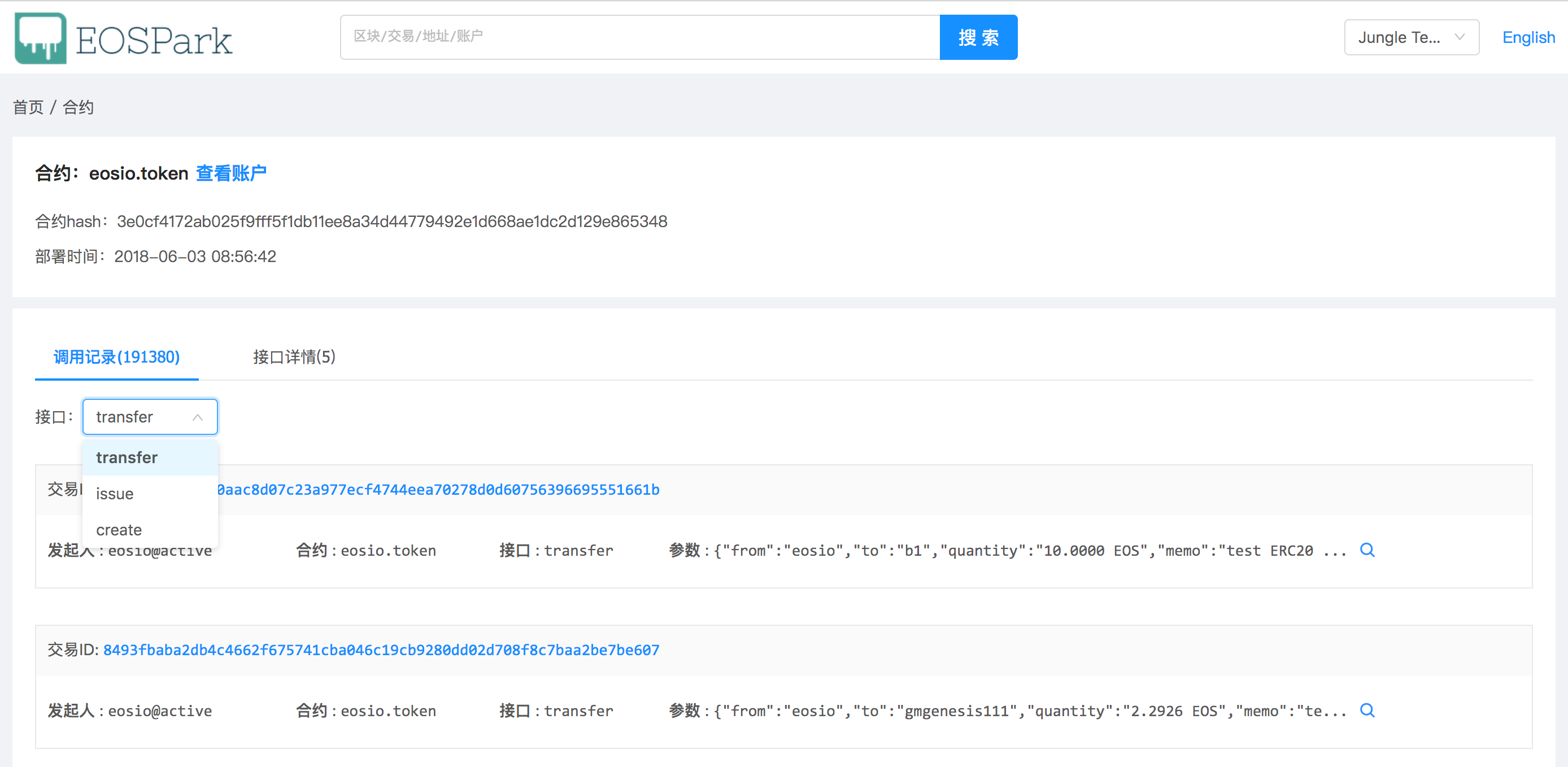Click parameters text of the b1 transfer
This screenshot has width=1568, height=767.
tap(1007, 551)
